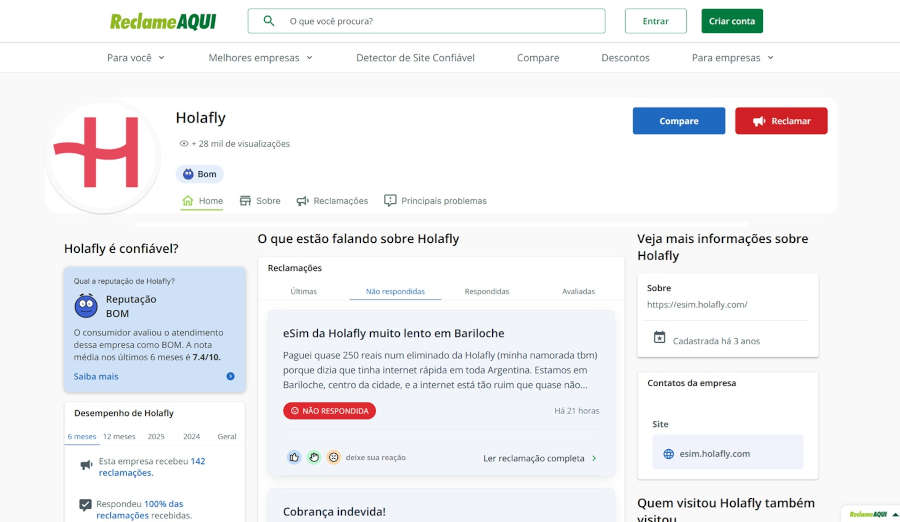Click the Bom reputation badge
The width and height of the screenshot is (900, 522).
click(199, 174)
